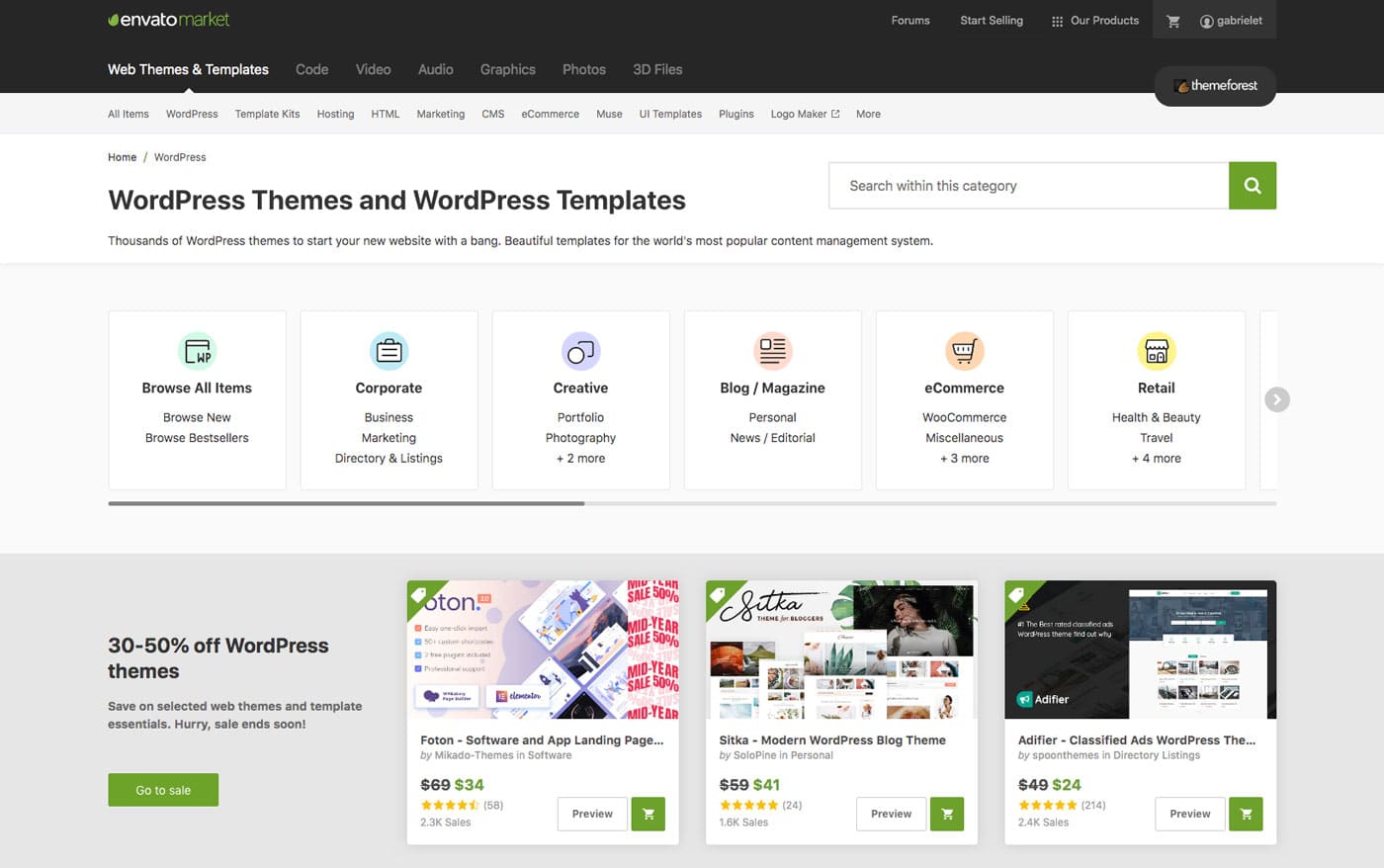Open the CMS submenu item

[x=492, y=114]
